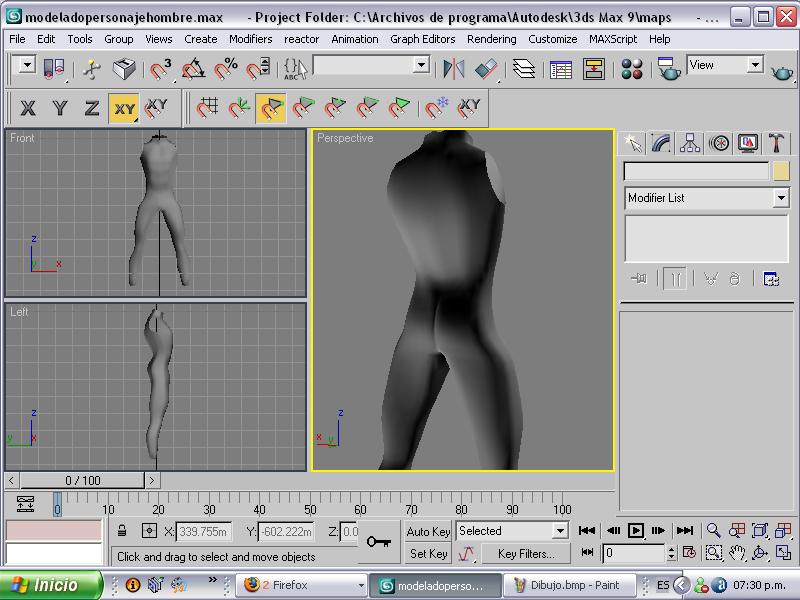The height and width of the screenshot is (600, 800).
Task: Toggle Snaps Use Axis Constraints XY magnet
Action: point(156,108)
